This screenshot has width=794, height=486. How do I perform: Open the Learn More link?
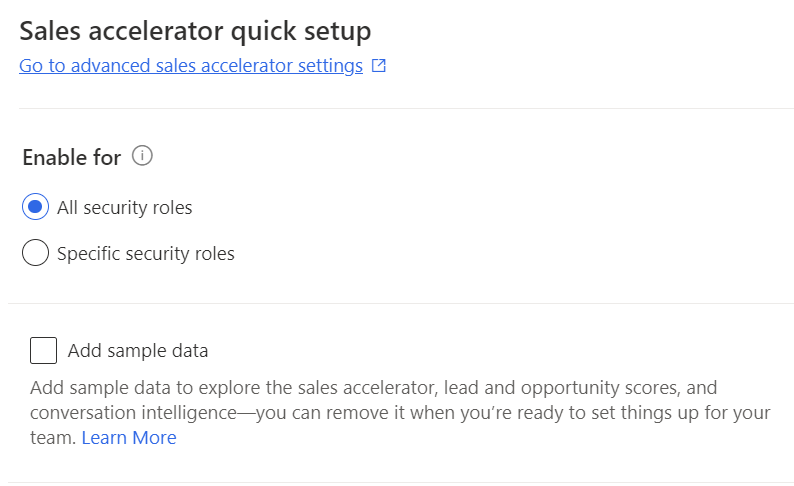(x=129, y=438)
